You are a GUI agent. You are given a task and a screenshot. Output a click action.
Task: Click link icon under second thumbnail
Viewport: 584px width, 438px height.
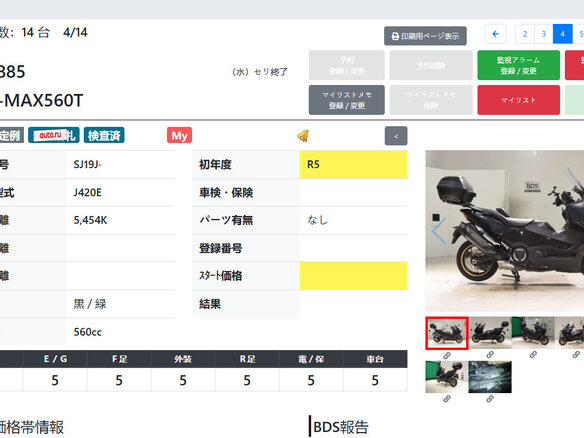point(490,355)
